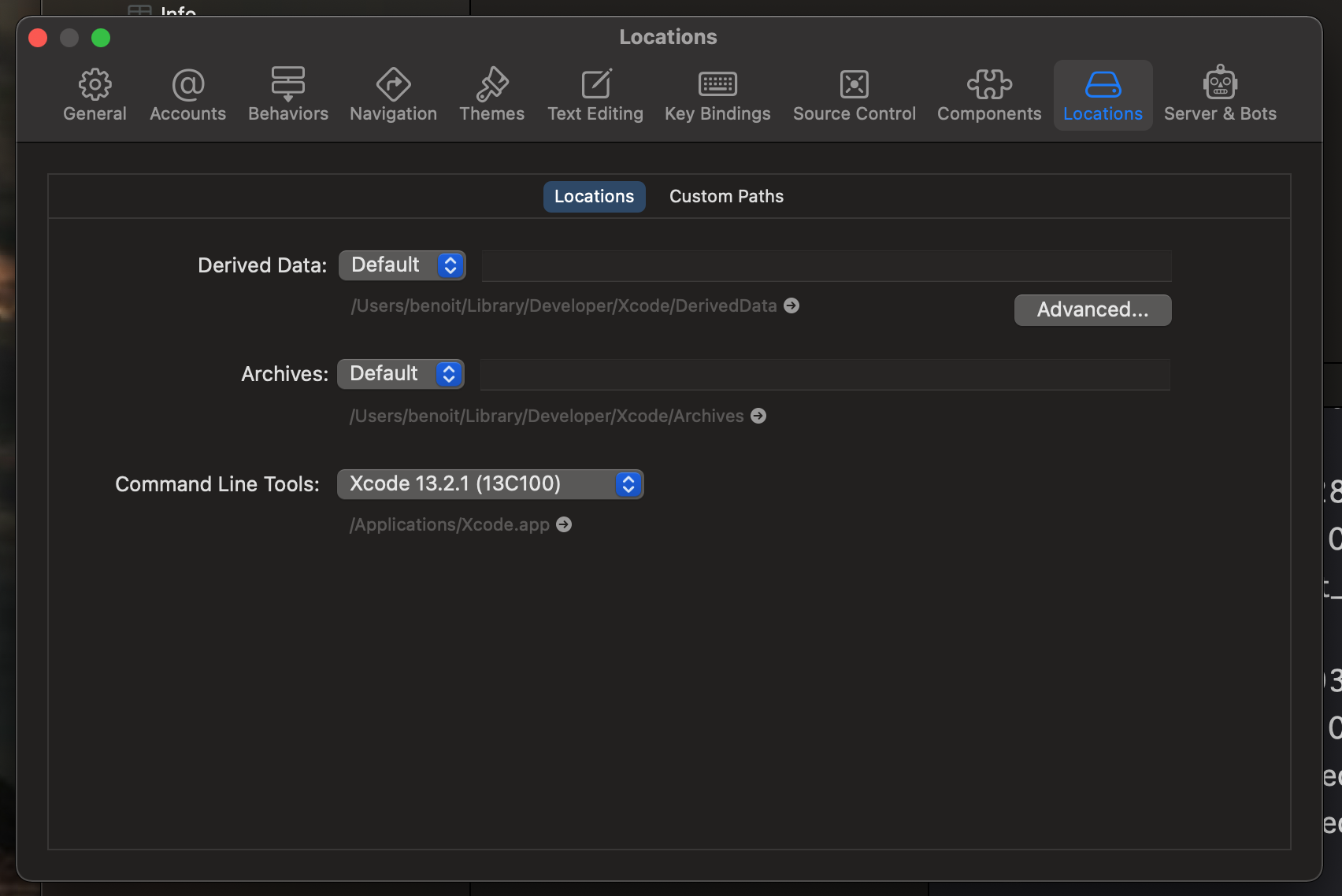Open the Themes preferences pane
Image resolution: width=1342 pixels, height=896 pixels.
click(x=491, y=94)
